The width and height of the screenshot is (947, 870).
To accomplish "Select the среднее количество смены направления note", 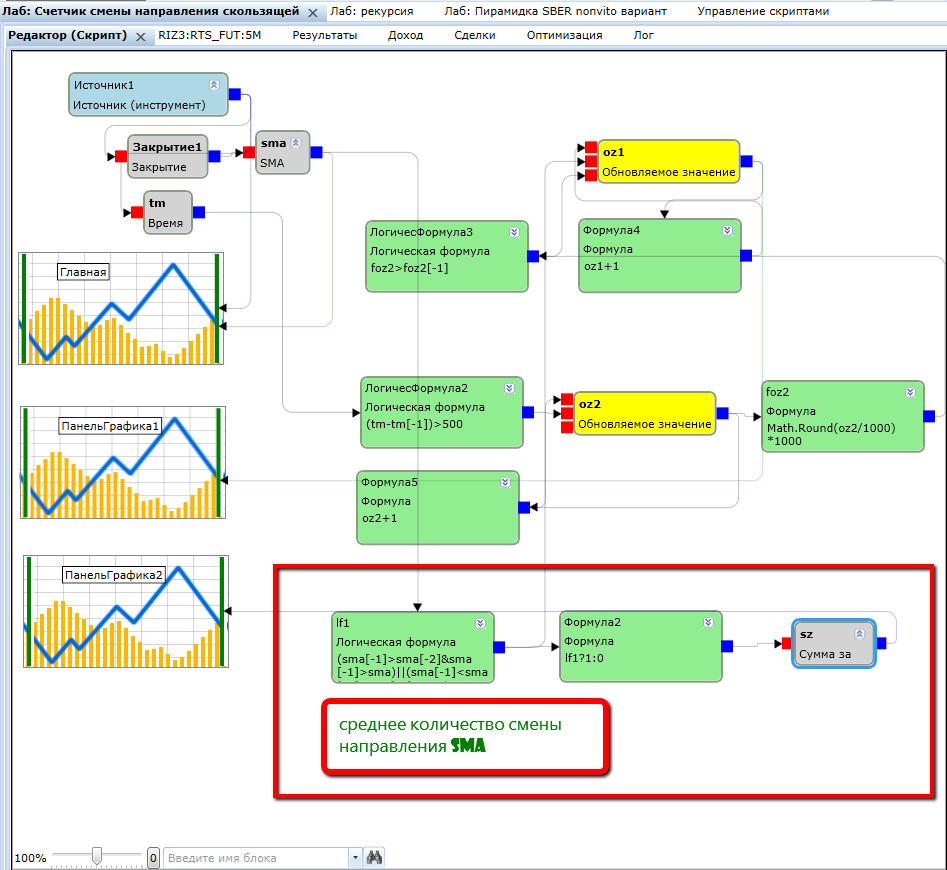I will tap(466, 736).
